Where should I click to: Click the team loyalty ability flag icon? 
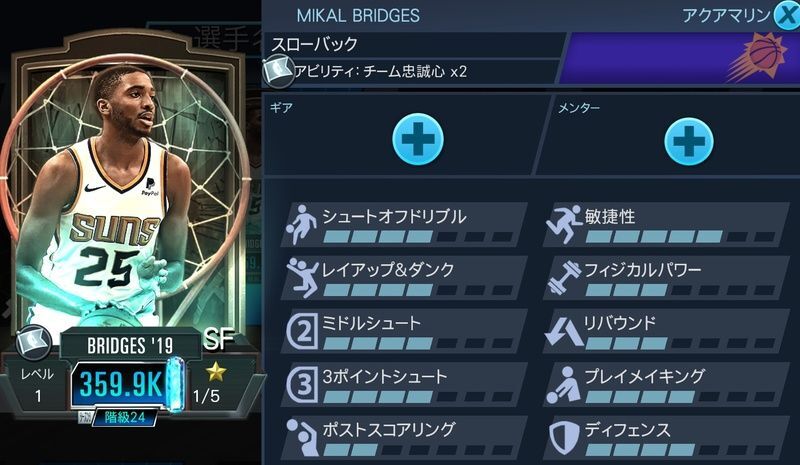point(278,71)
